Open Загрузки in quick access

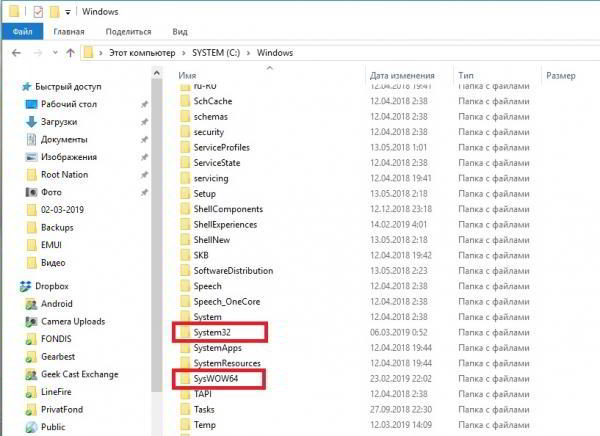click(59, 122)
